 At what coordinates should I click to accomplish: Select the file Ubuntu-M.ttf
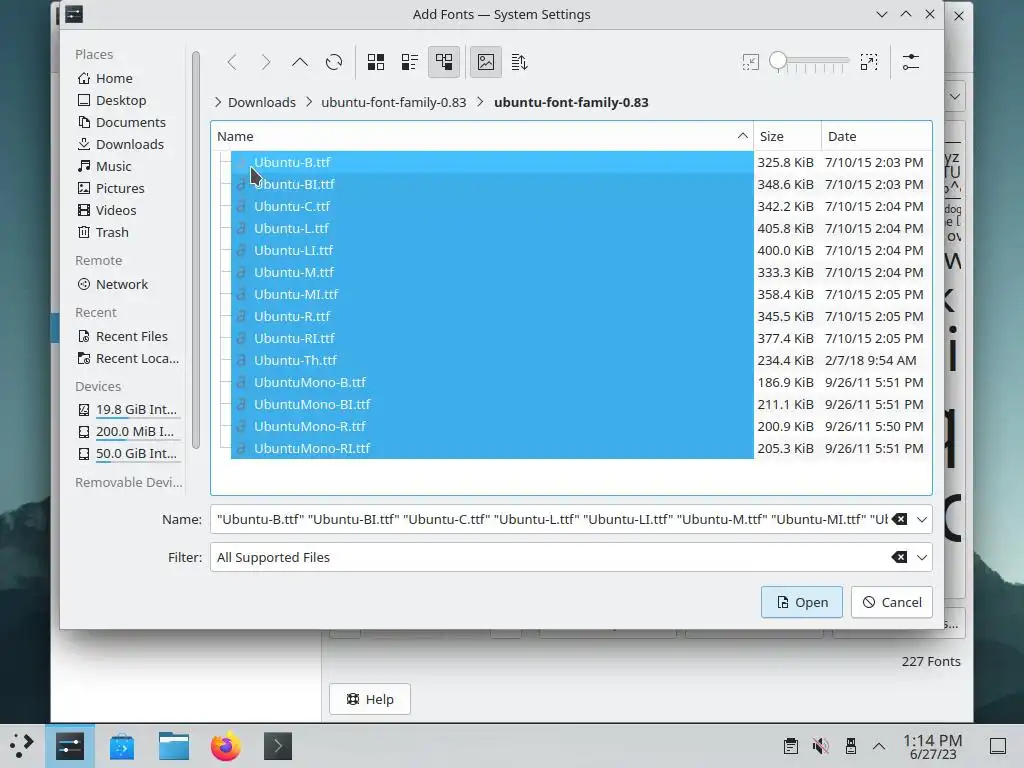[492, 272]
